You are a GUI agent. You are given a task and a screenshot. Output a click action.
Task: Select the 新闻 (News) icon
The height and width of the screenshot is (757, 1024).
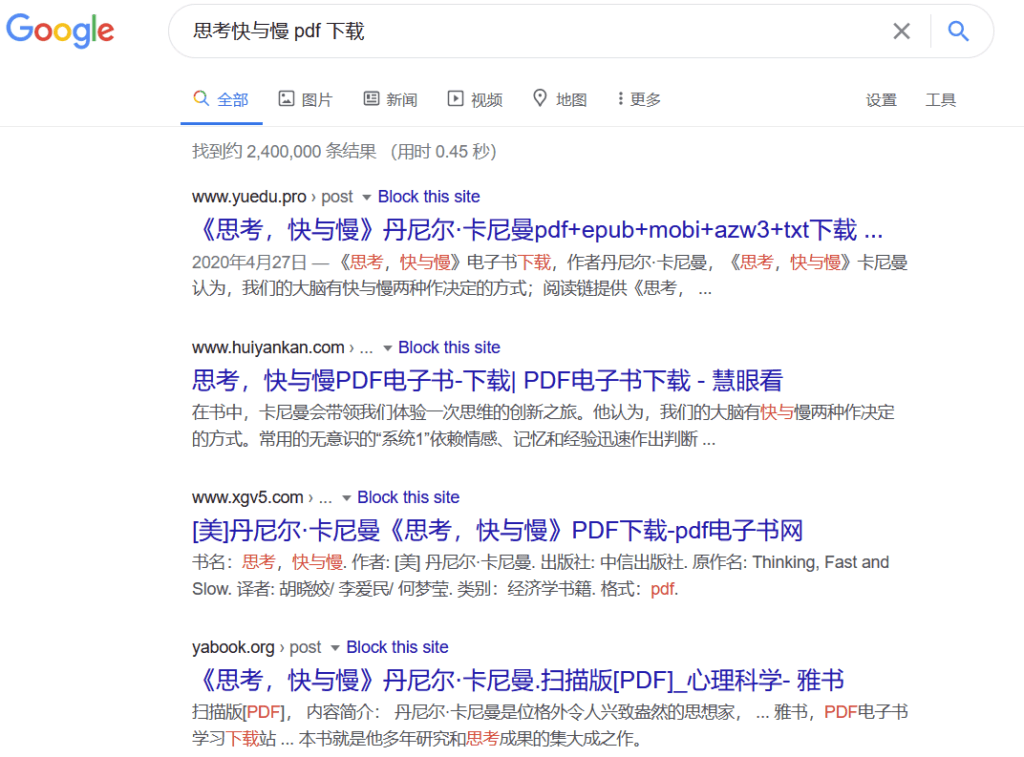tap(370, 99)
